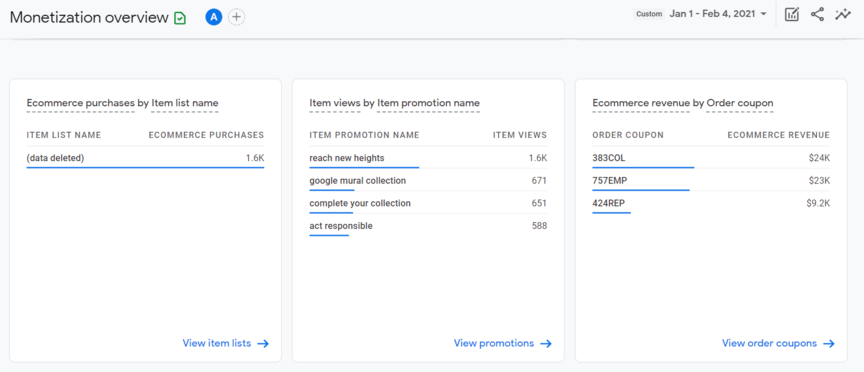Click the ECOMMERCE REVENUE column header

point(779,135)
